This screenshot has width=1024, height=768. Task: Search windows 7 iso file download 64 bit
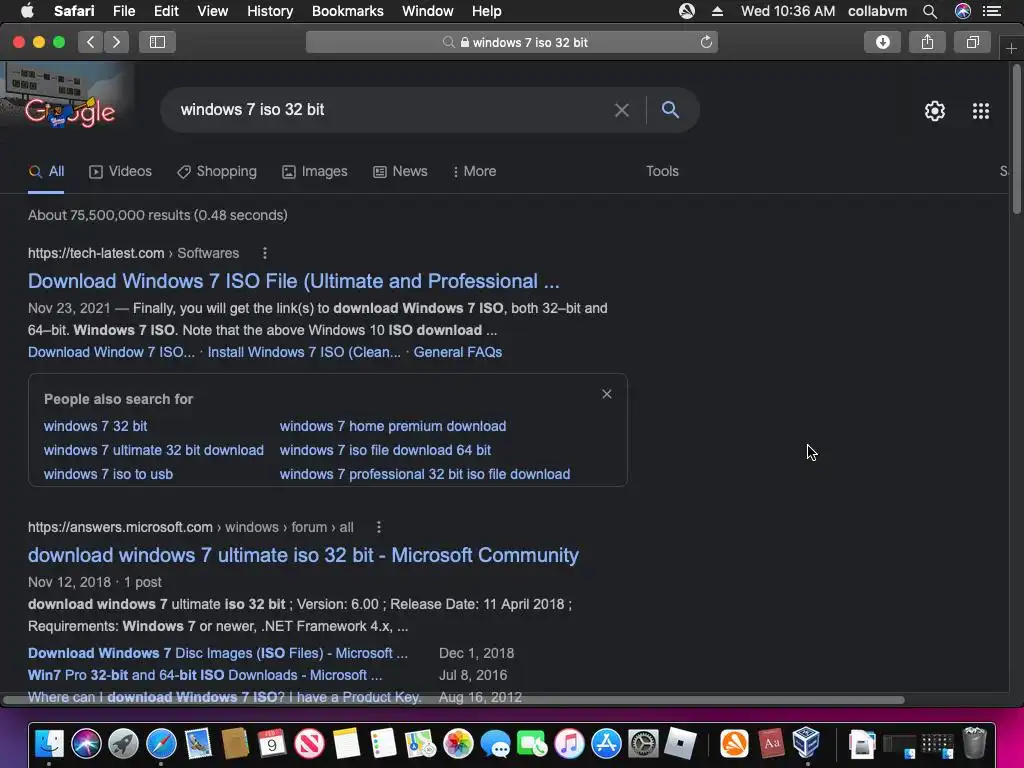point(385,450)
